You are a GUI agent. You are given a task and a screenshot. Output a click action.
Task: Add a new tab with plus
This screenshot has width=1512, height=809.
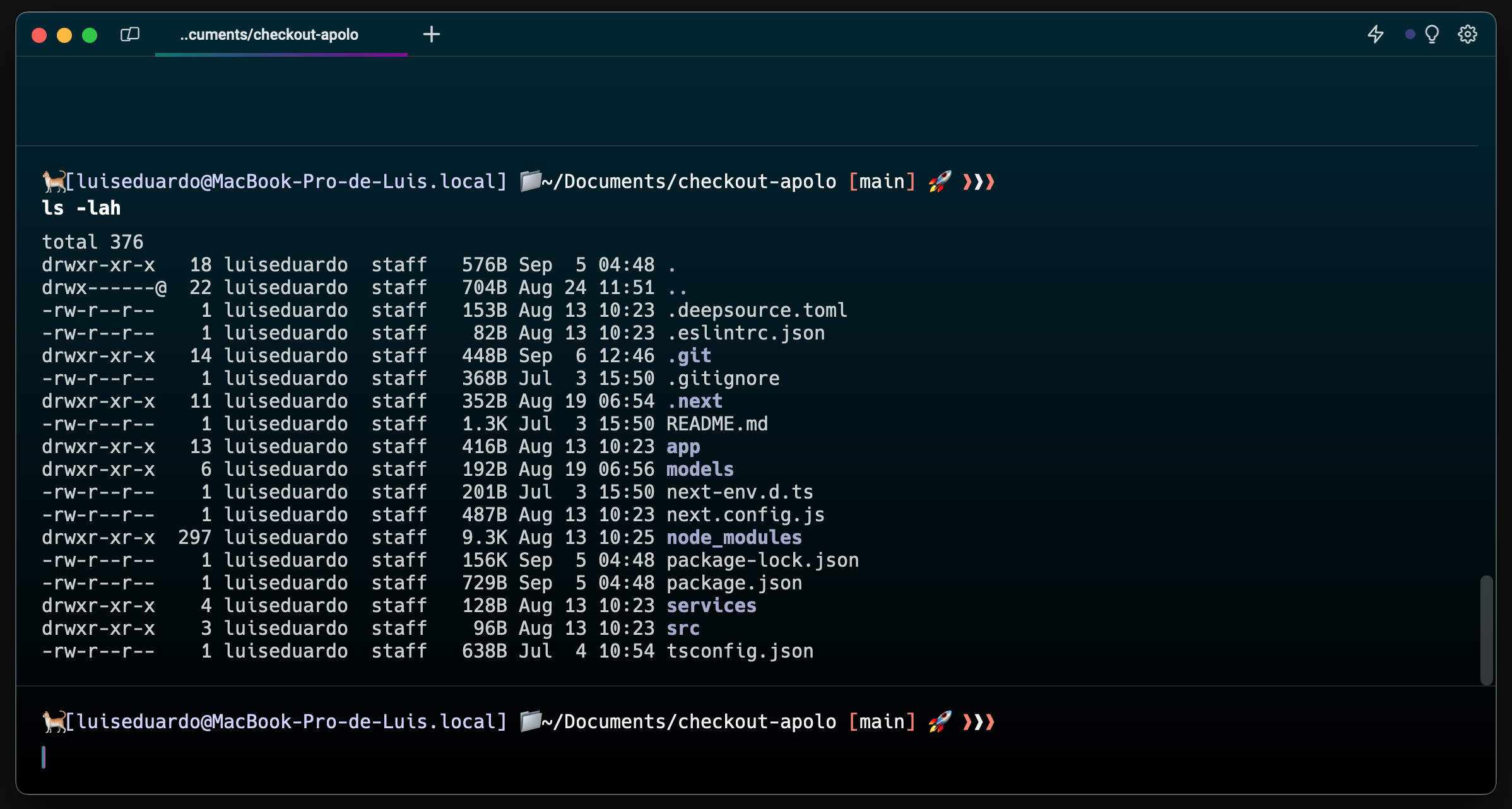point(432,34)
